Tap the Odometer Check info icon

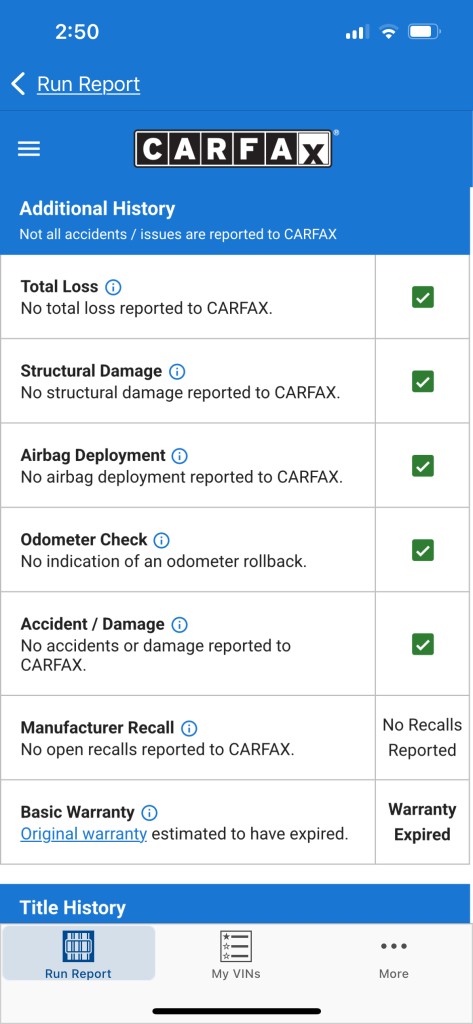(x=161, y=540)
